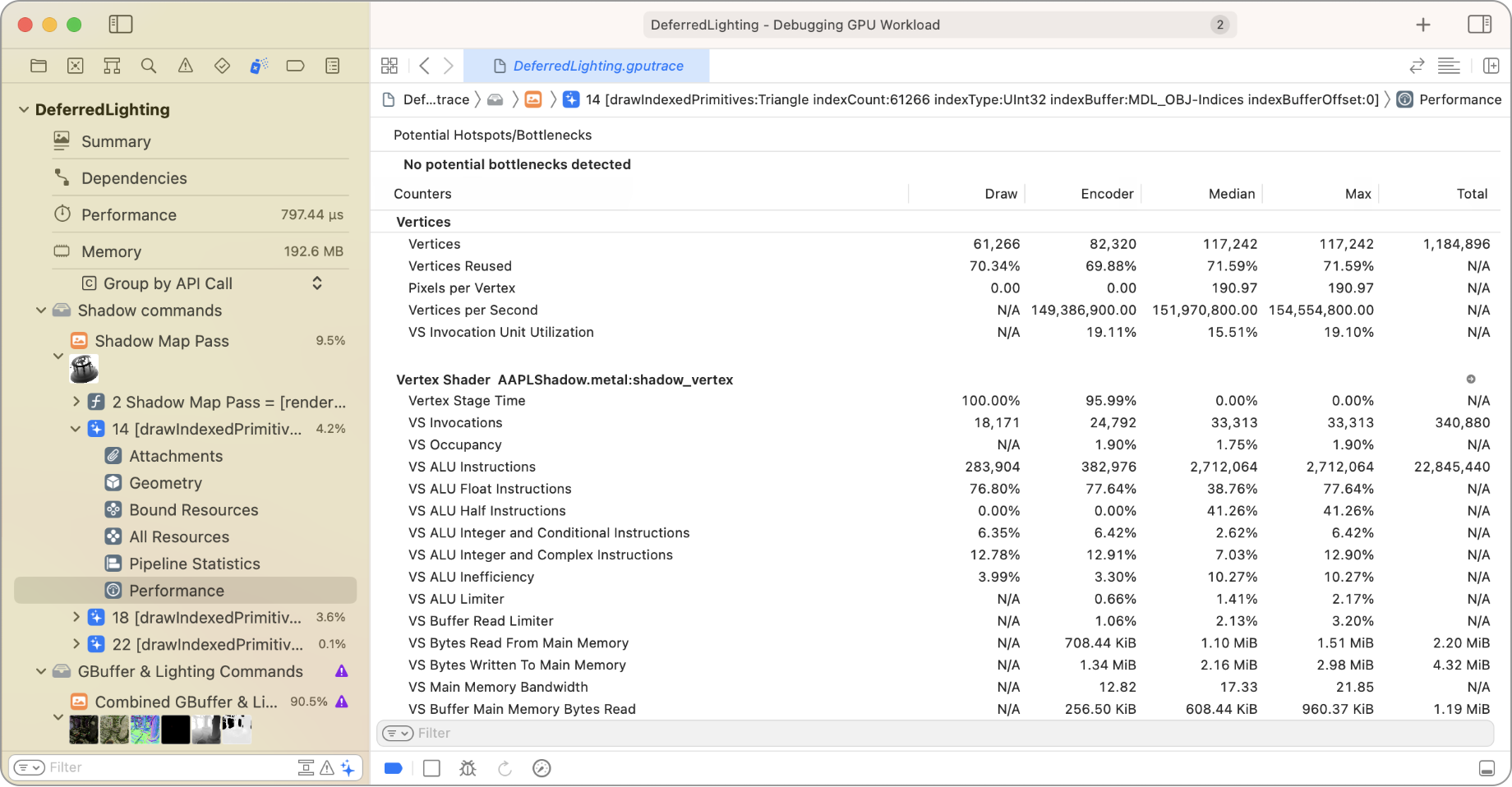Click the debug bug icon in bottom bar
The height and width of the screenshot is (787, 1512).
pos(468,768)
